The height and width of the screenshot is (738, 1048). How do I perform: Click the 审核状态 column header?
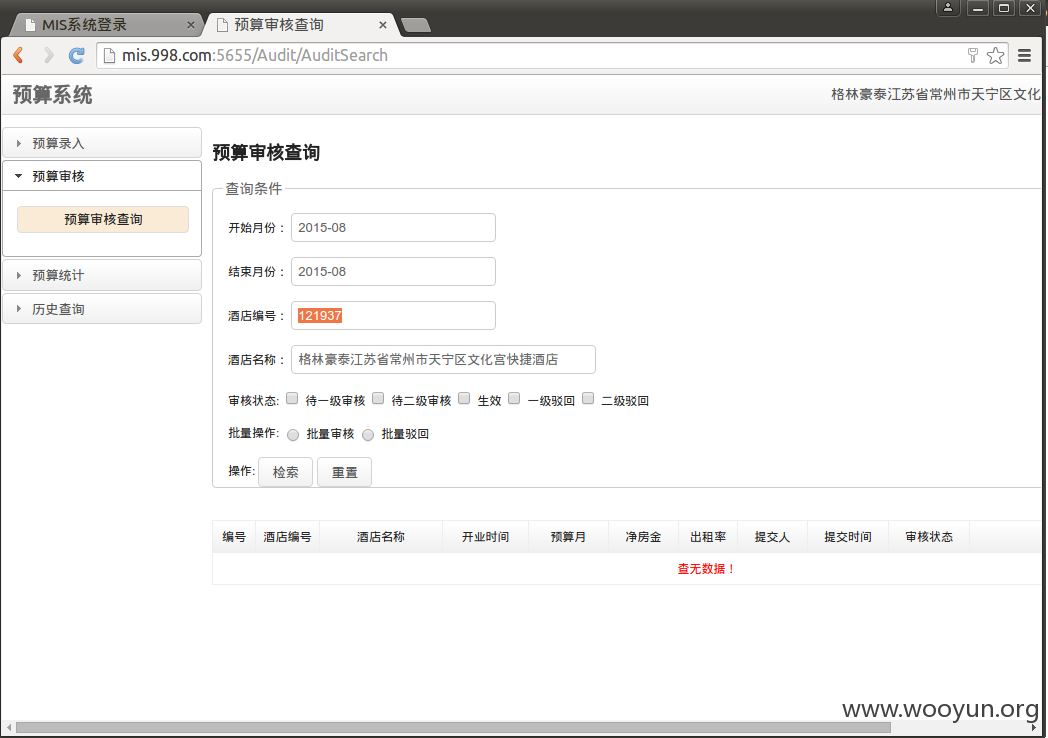(929, 537)
